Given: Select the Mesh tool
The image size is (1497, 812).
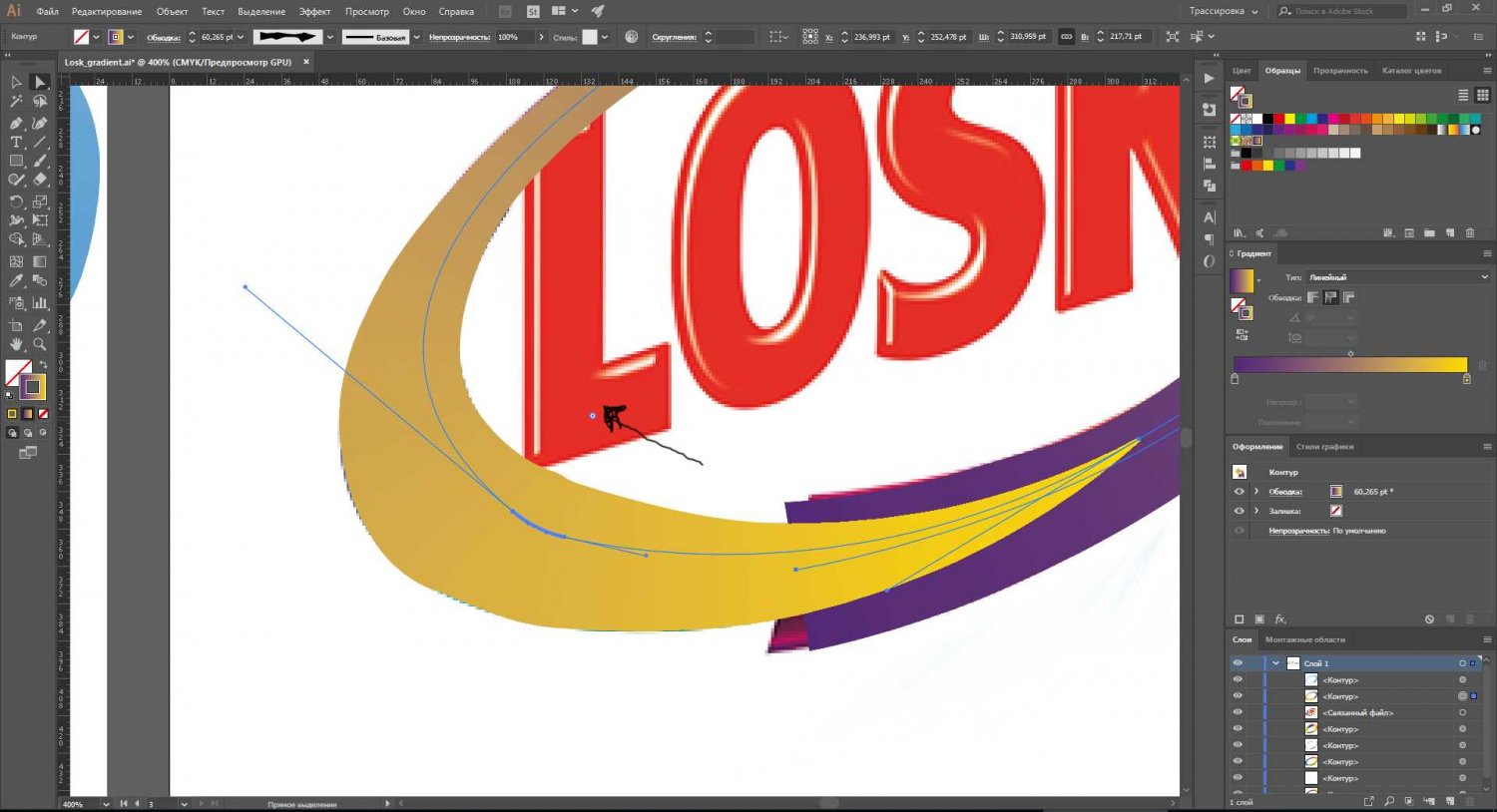Looking at the screenshot, I should tap(16, 261).
